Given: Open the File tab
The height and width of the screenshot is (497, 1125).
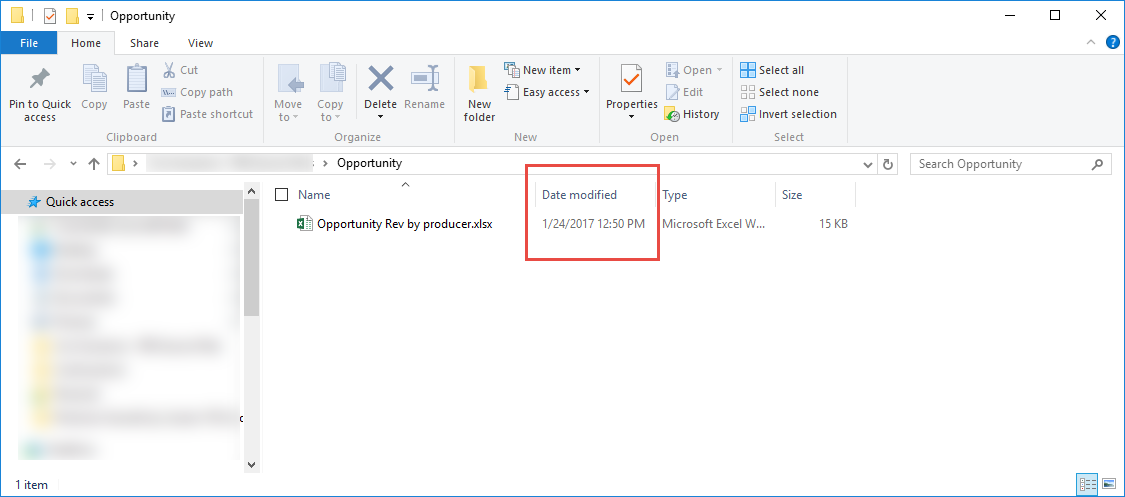Looking at the screenshot, I should tap(29, 43).
